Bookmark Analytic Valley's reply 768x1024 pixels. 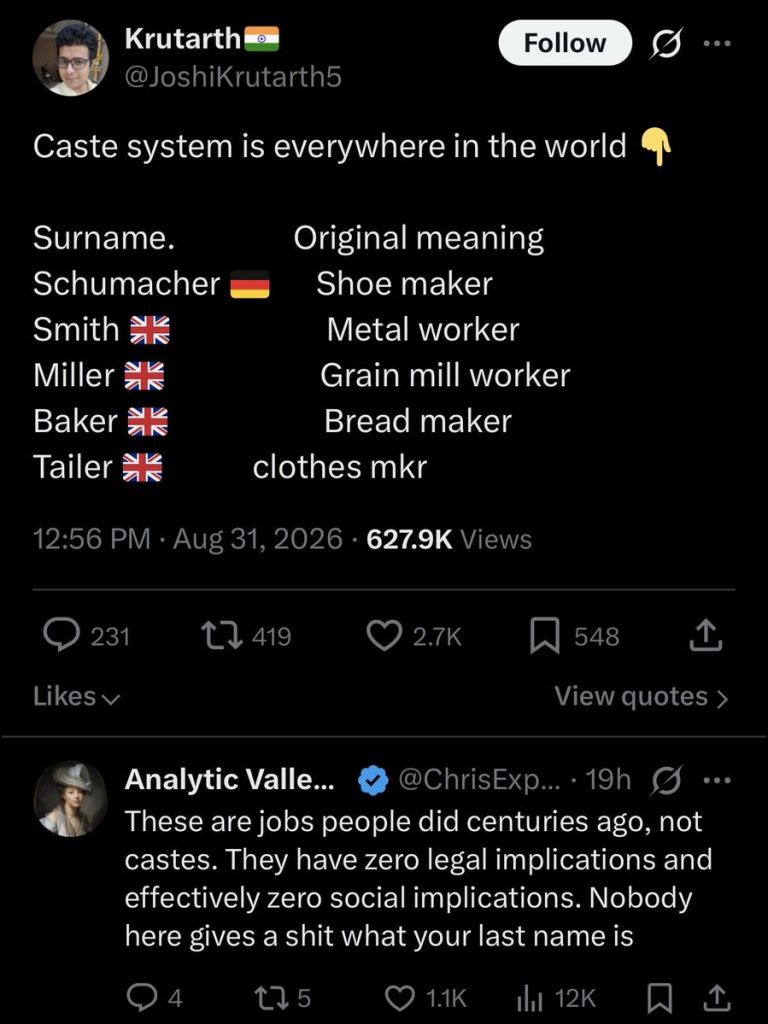pos(658,997)
